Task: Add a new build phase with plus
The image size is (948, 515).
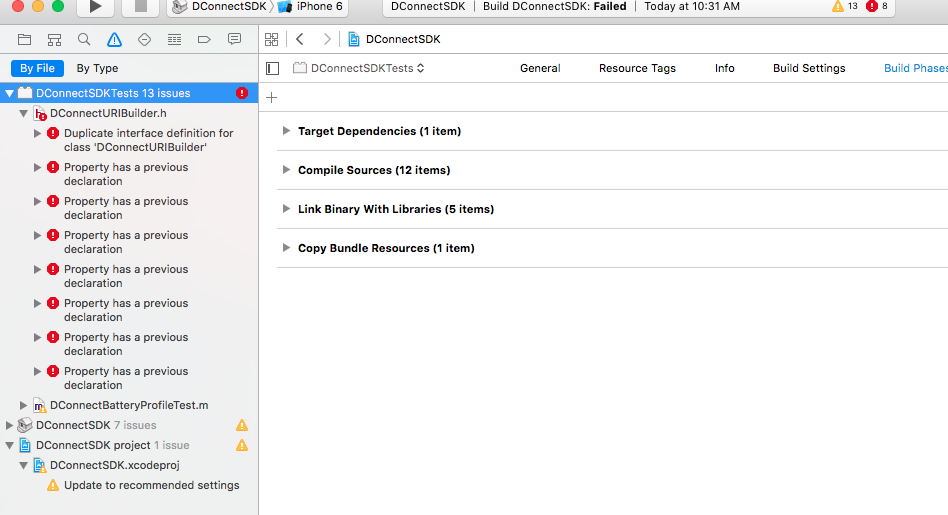Action: [x=271, y=97]
